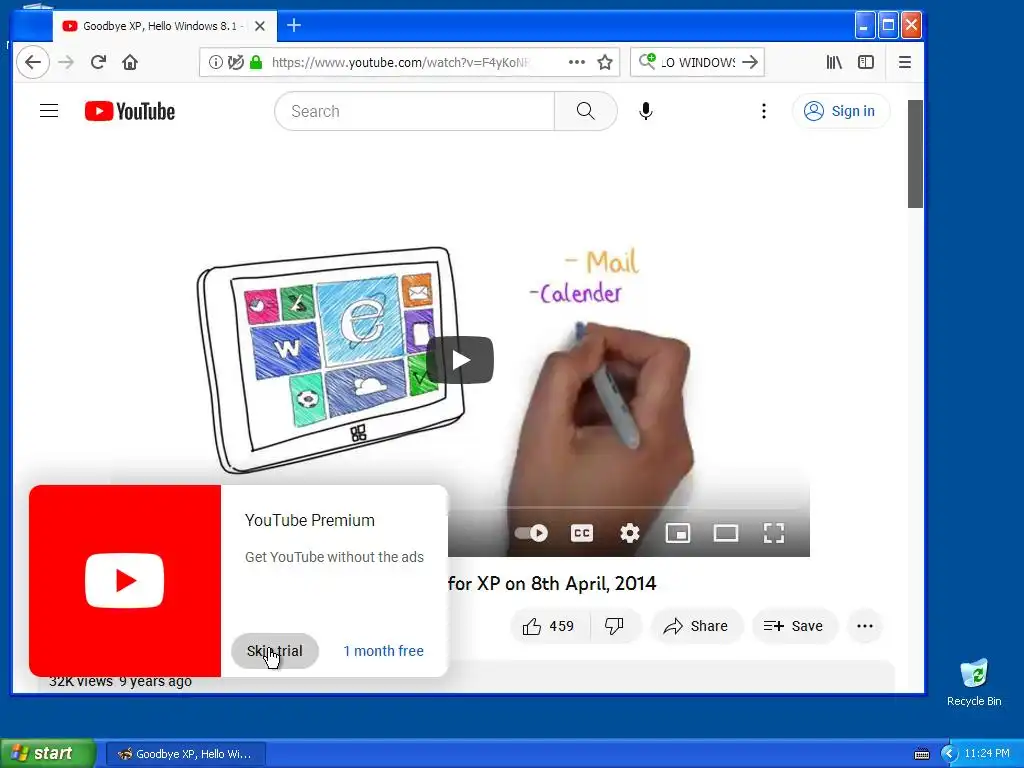Like the video with thumbs up
This screenshot has height=768, width=1024.
tap(548, 626)
